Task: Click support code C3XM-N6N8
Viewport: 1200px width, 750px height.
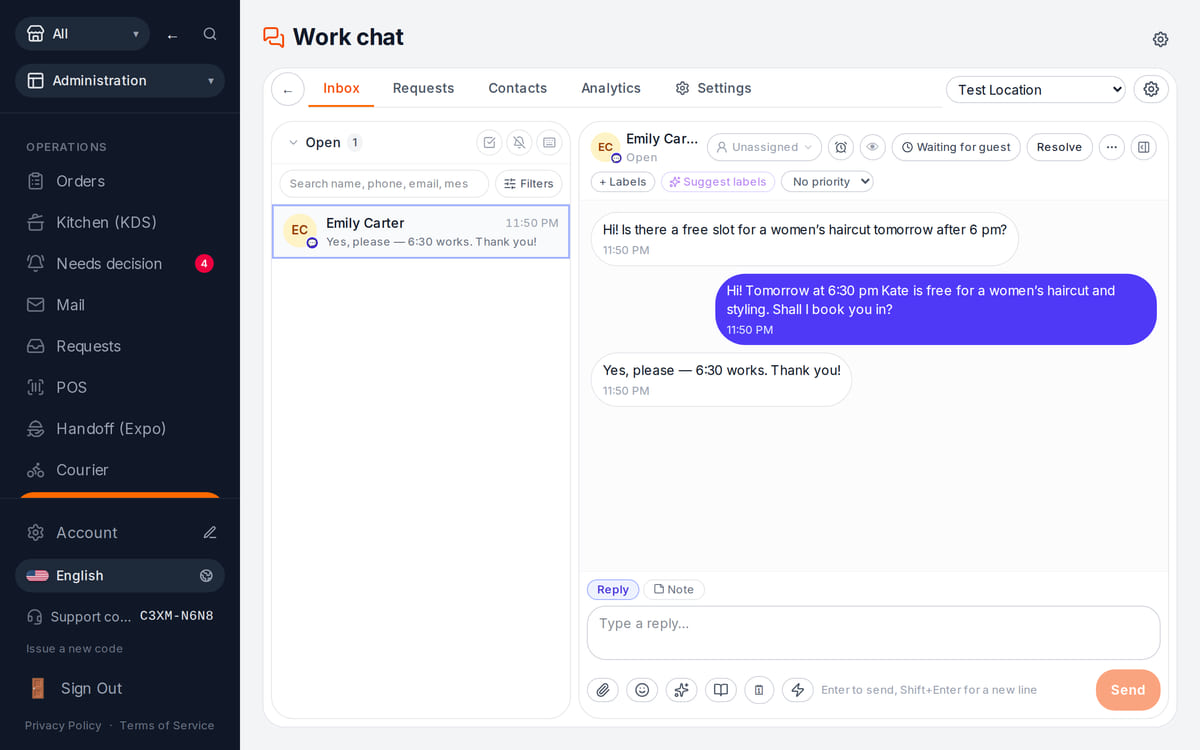Action: click(x=176, y=616)
